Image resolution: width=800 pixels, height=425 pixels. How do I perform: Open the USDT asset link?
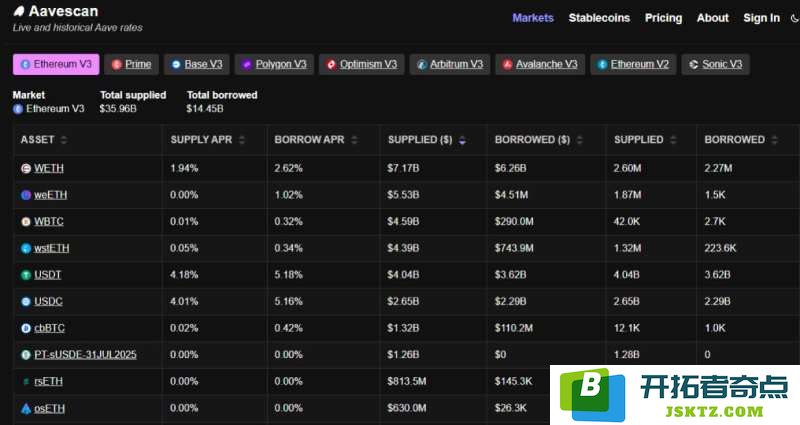[47, 275]
